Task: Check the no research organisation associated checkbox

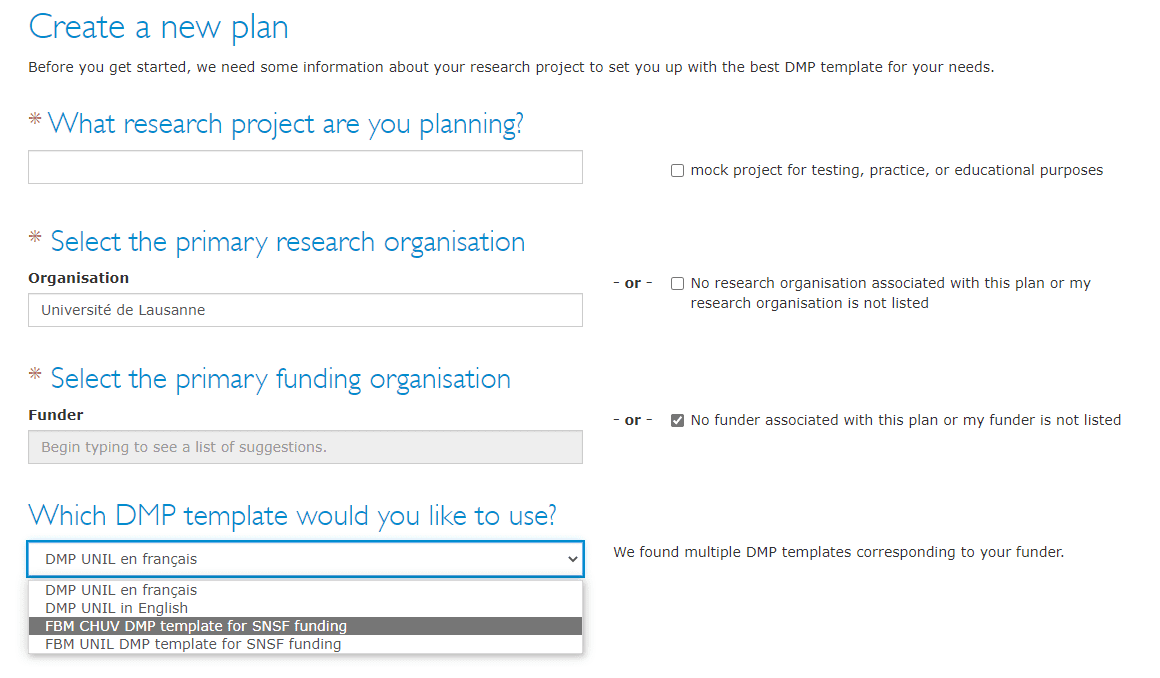Action: [677, 283]
